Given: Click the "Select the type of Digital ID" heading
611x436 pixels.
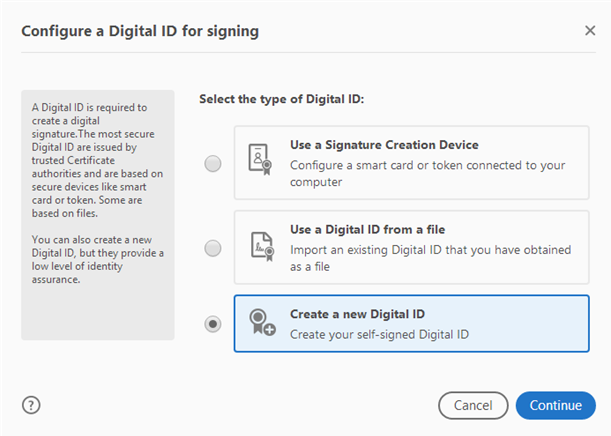Looking at the screenshot, I should point(281,99).
